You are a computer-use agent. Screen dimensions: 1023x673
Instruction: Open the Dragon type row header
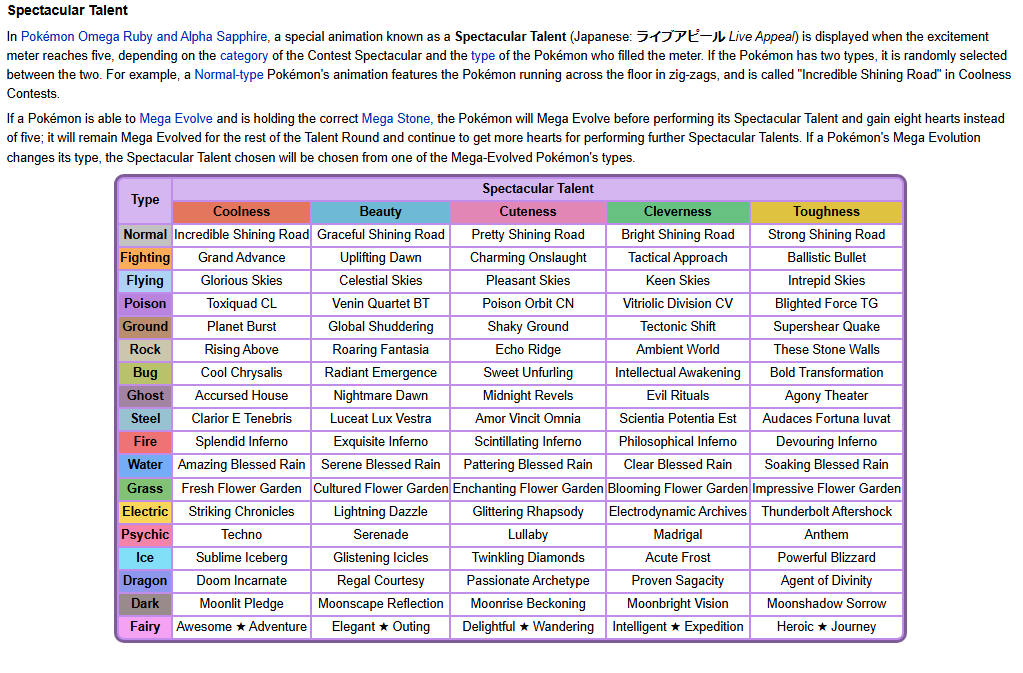[x=145, y=580]
